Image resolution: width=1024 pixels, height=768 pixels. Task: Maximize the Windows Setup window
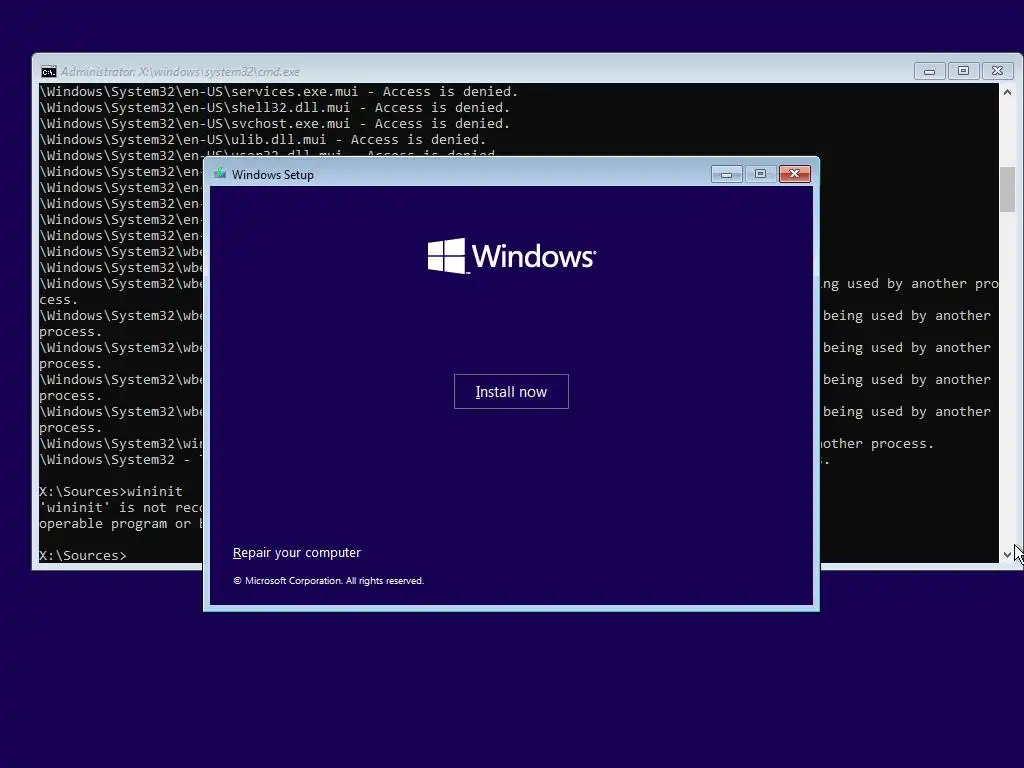coord(760,174)
